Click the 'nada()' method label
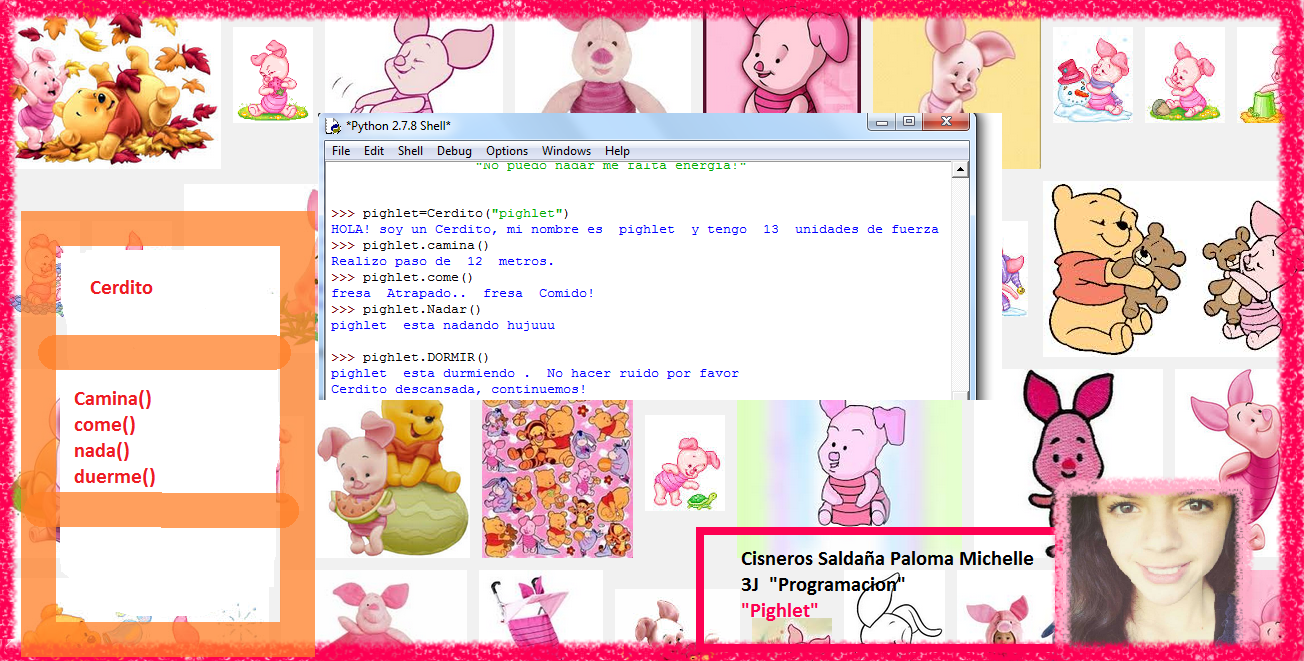 [101, 451]
